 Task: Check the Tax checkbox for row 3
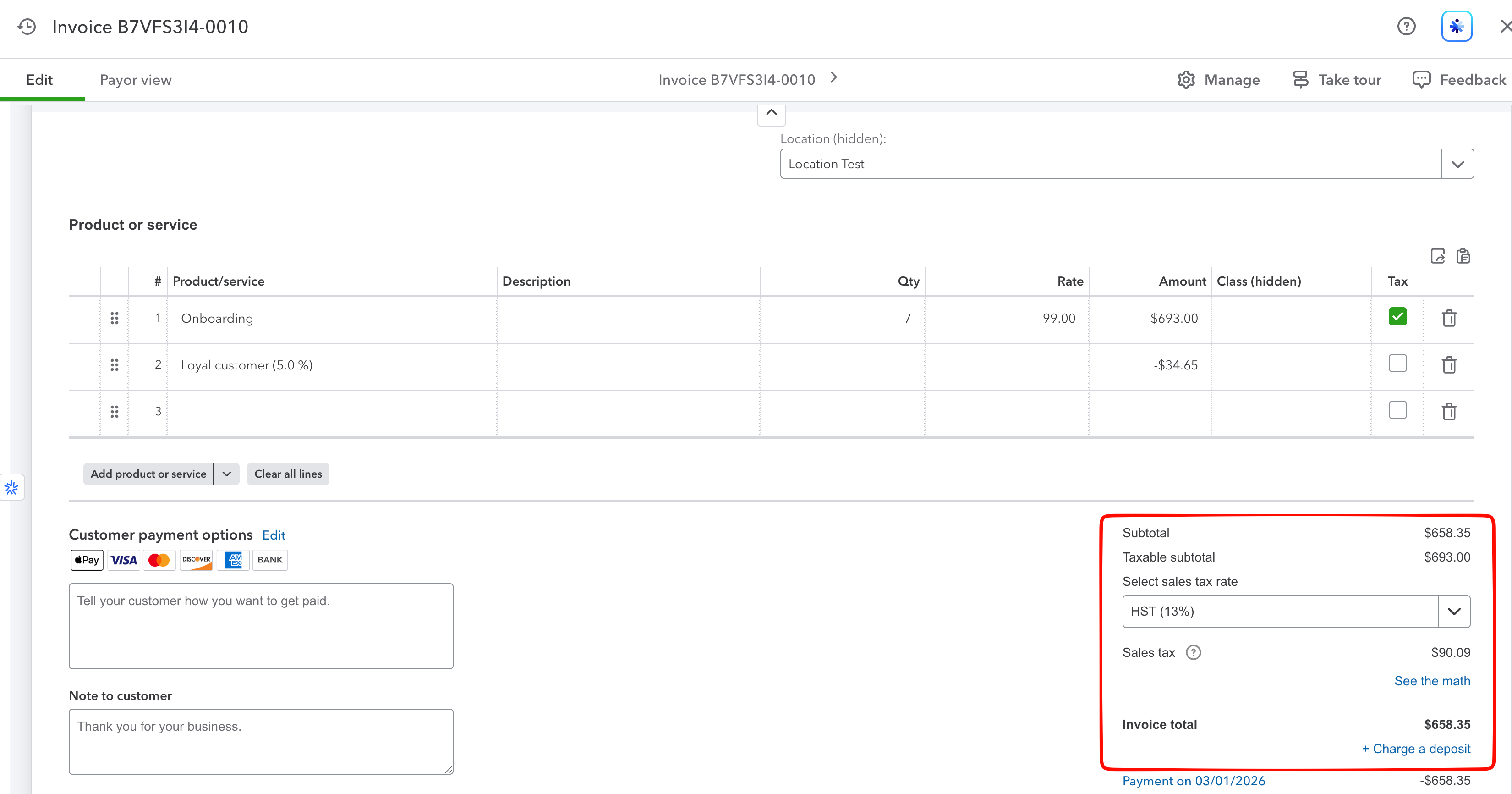pos(1397,410)
